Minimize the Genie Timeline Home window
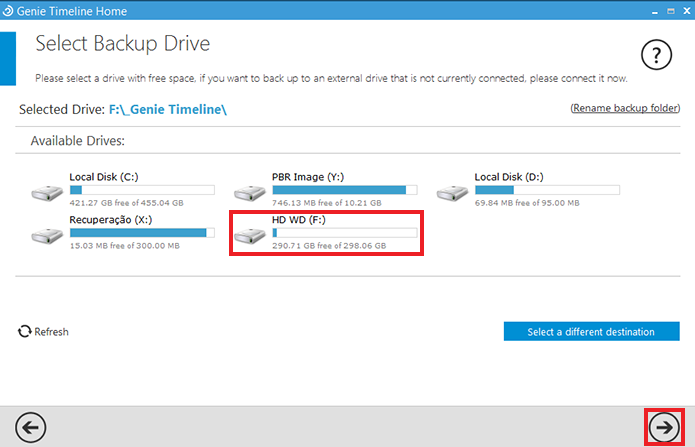This screenshot has width=695, height=447. [655, 12]
